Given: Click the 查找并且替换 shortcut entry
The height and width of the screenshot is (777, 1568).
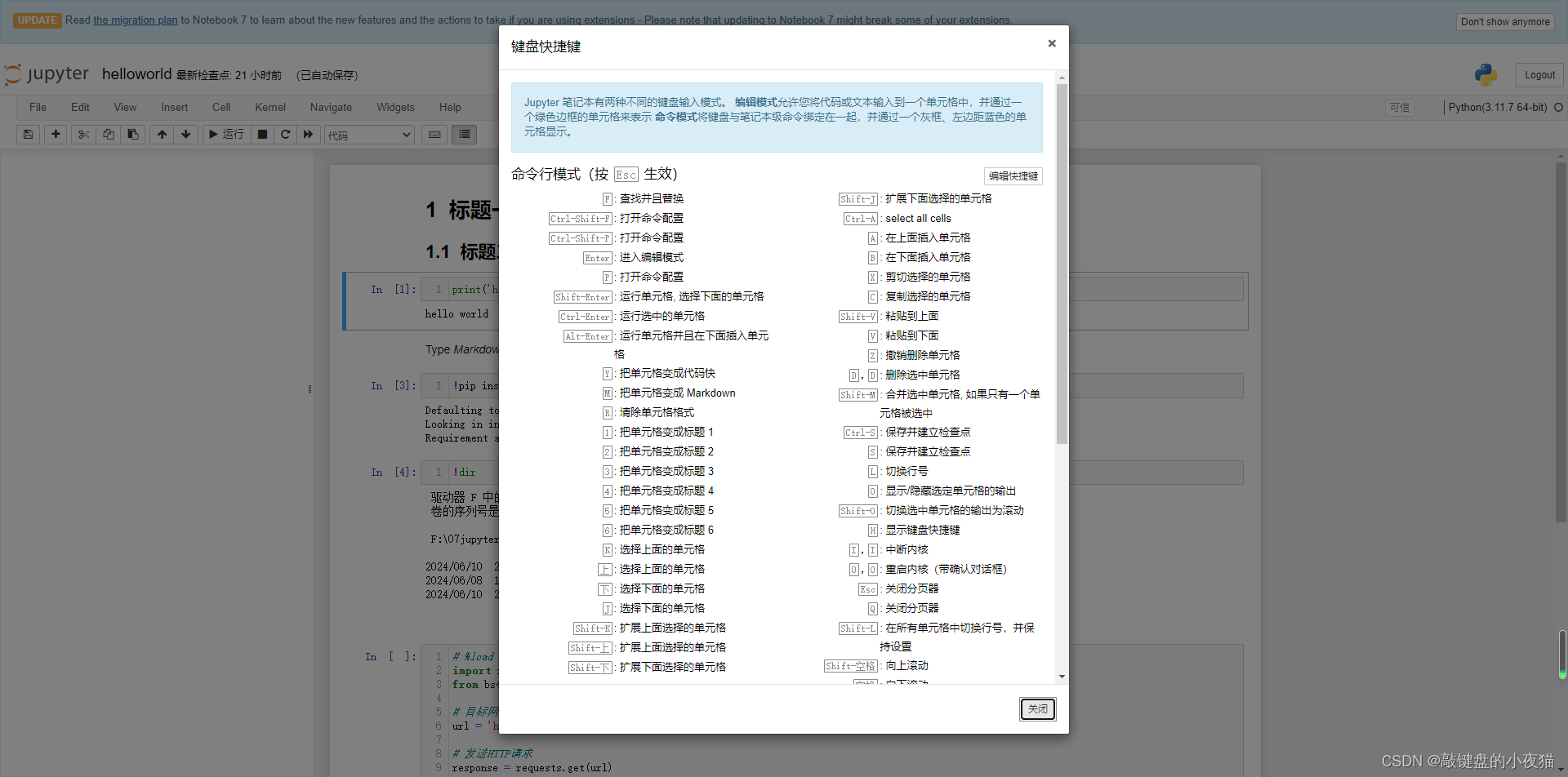Looking at the screenshot, I should click(x=652, y=199).
